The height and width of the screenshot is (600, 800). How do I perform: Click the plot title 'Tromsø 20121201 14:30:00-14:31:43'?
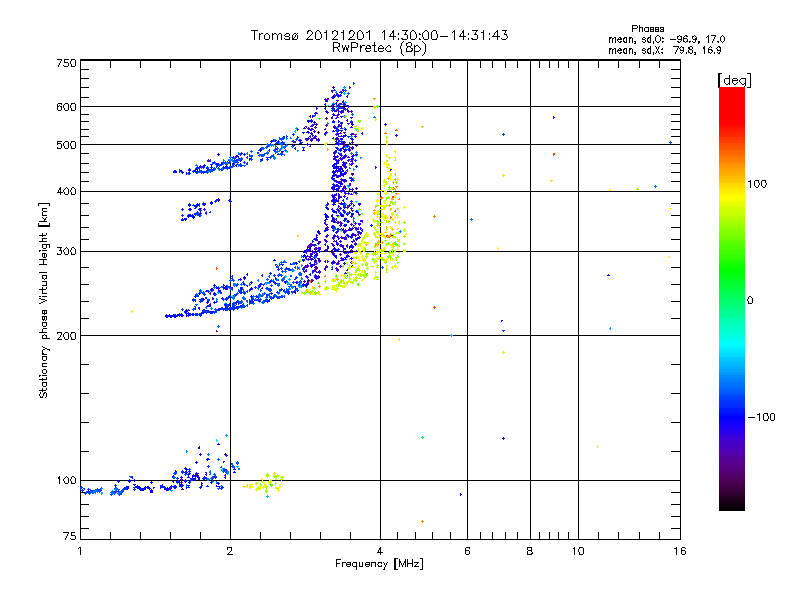coord(379,35)
